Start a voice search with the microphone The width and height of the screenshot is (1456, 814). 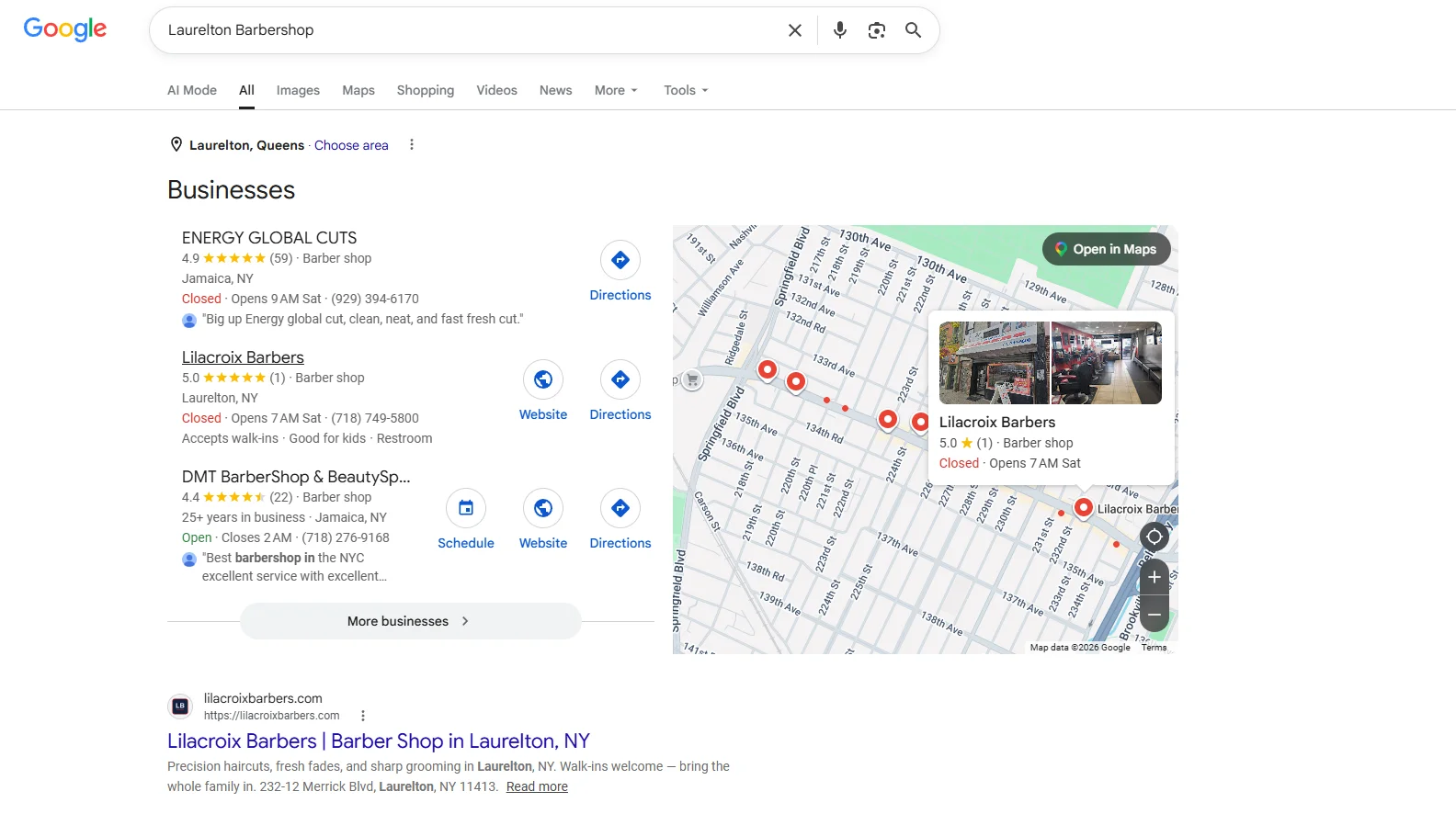[x=840, y=30]
